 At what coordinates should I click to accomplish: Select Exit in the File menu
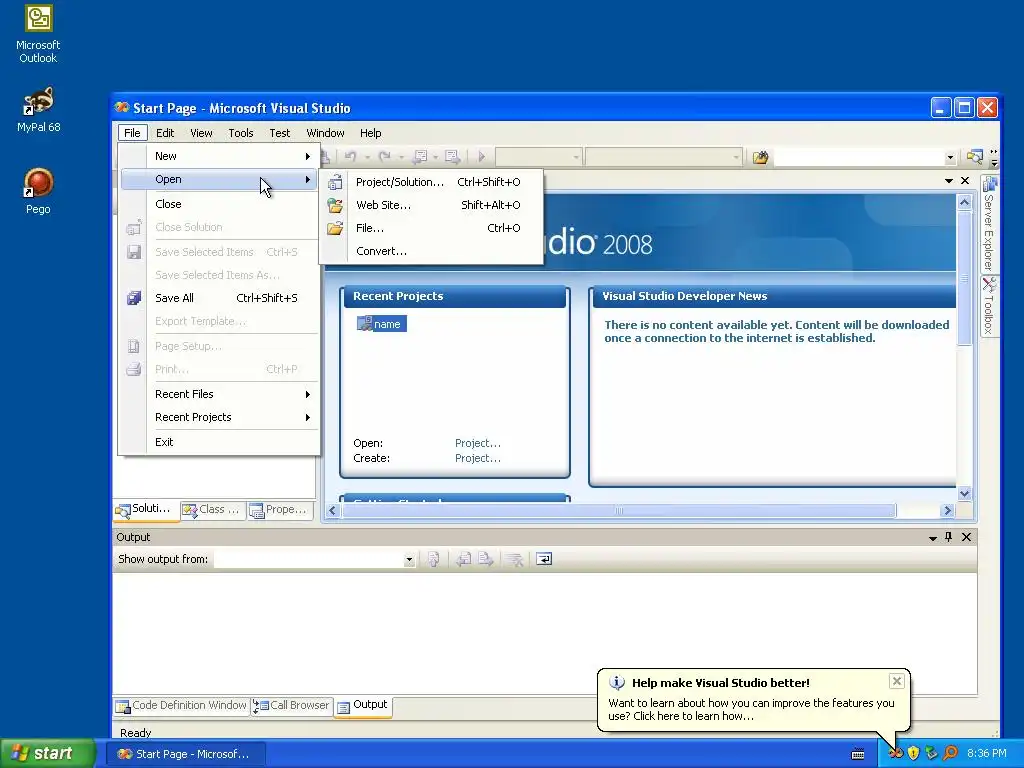coord(220,442)
